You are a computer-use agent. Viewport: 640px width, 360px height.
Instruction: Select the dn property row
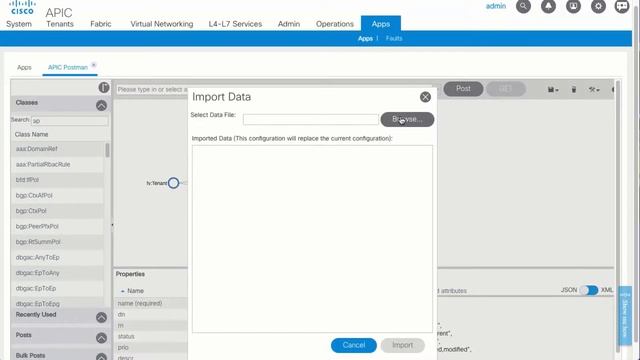151,314
